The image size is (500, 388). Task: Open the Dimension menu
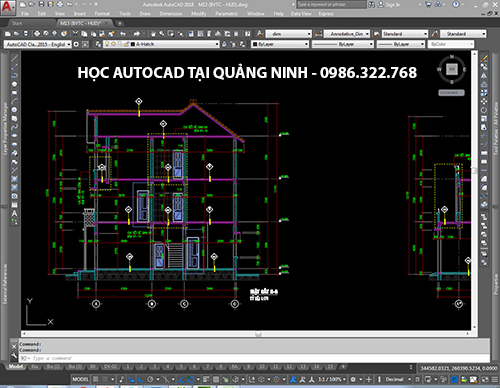(x=171, y=14)
